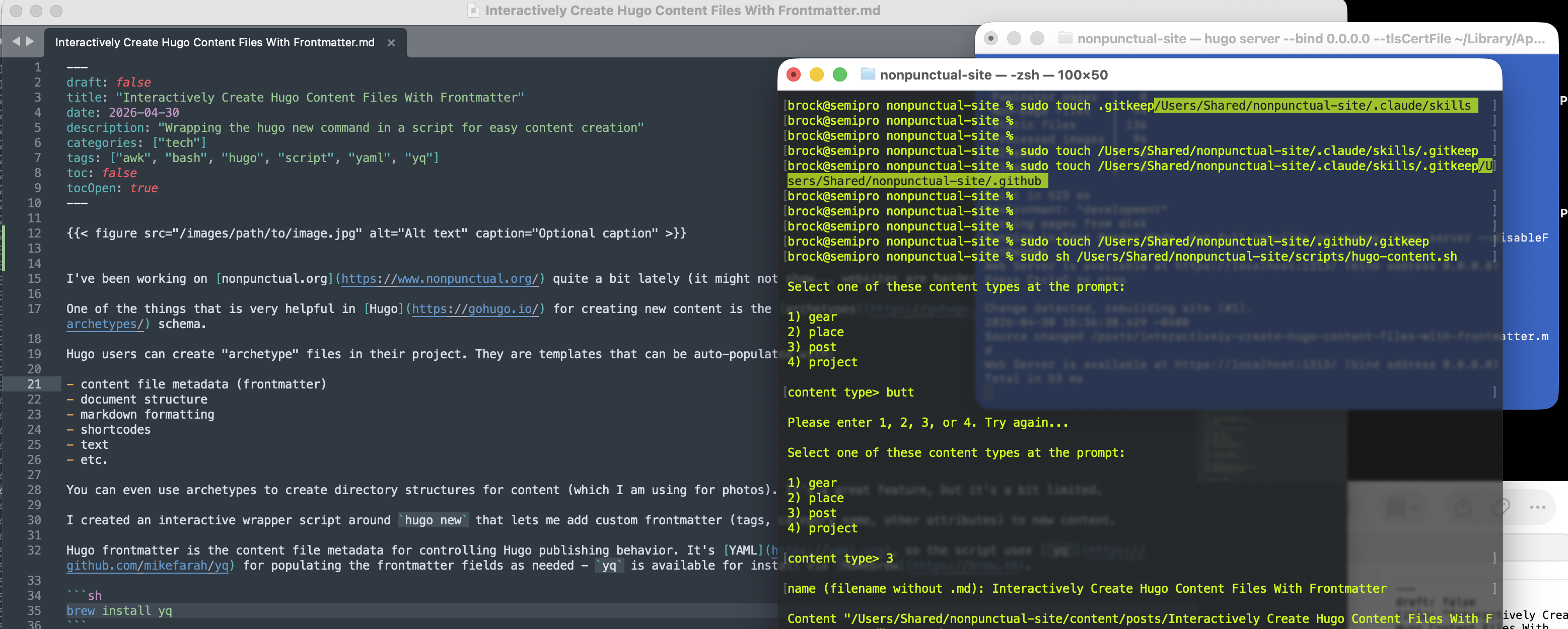Click the description frontmatter line
The width and height of the screenshot is (1568, 629).
tap(355, 128)
